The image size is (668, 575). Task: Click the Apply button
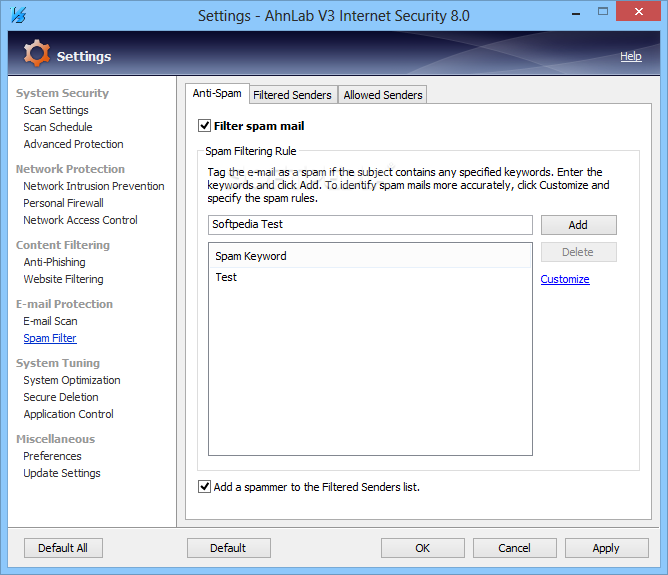(607, 548)
